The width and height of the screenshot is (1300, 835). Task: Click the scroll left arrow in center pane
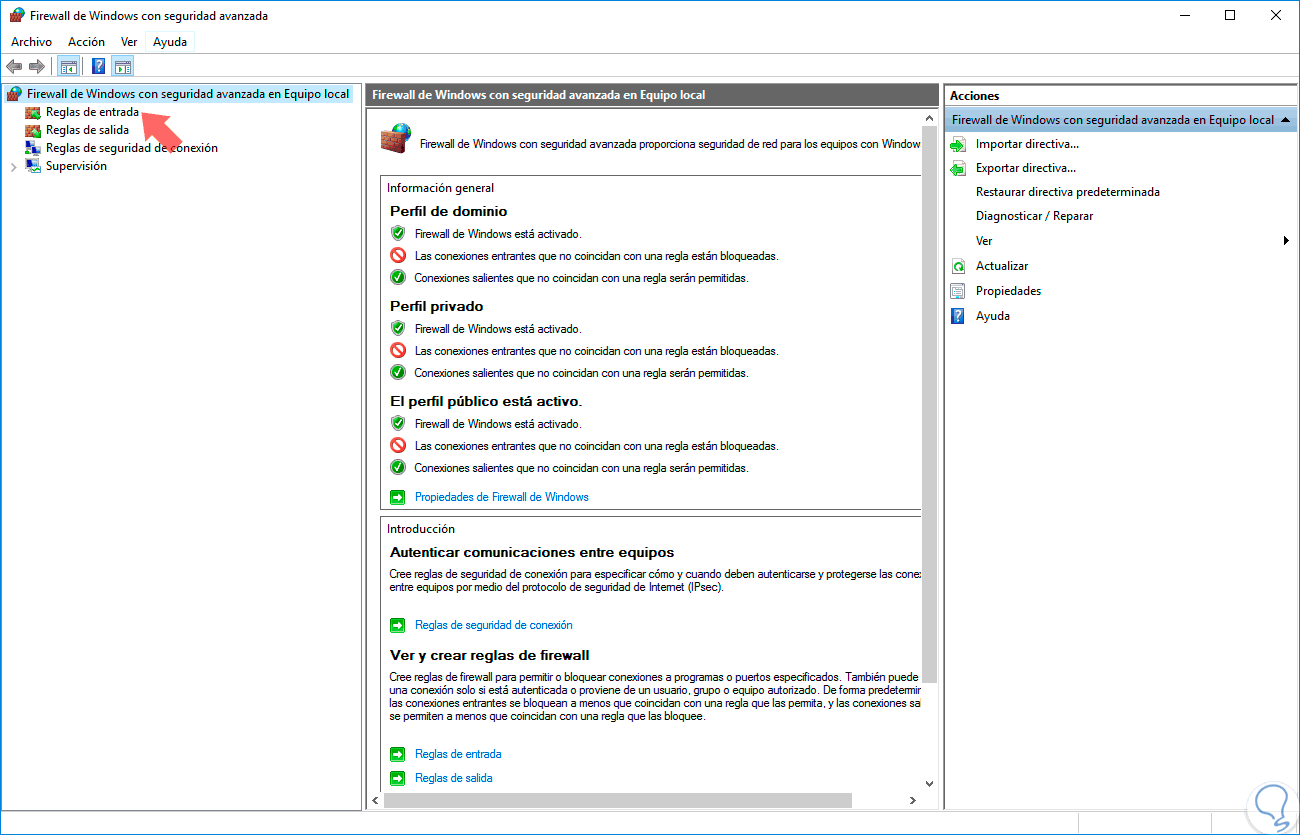coord(376,800)
